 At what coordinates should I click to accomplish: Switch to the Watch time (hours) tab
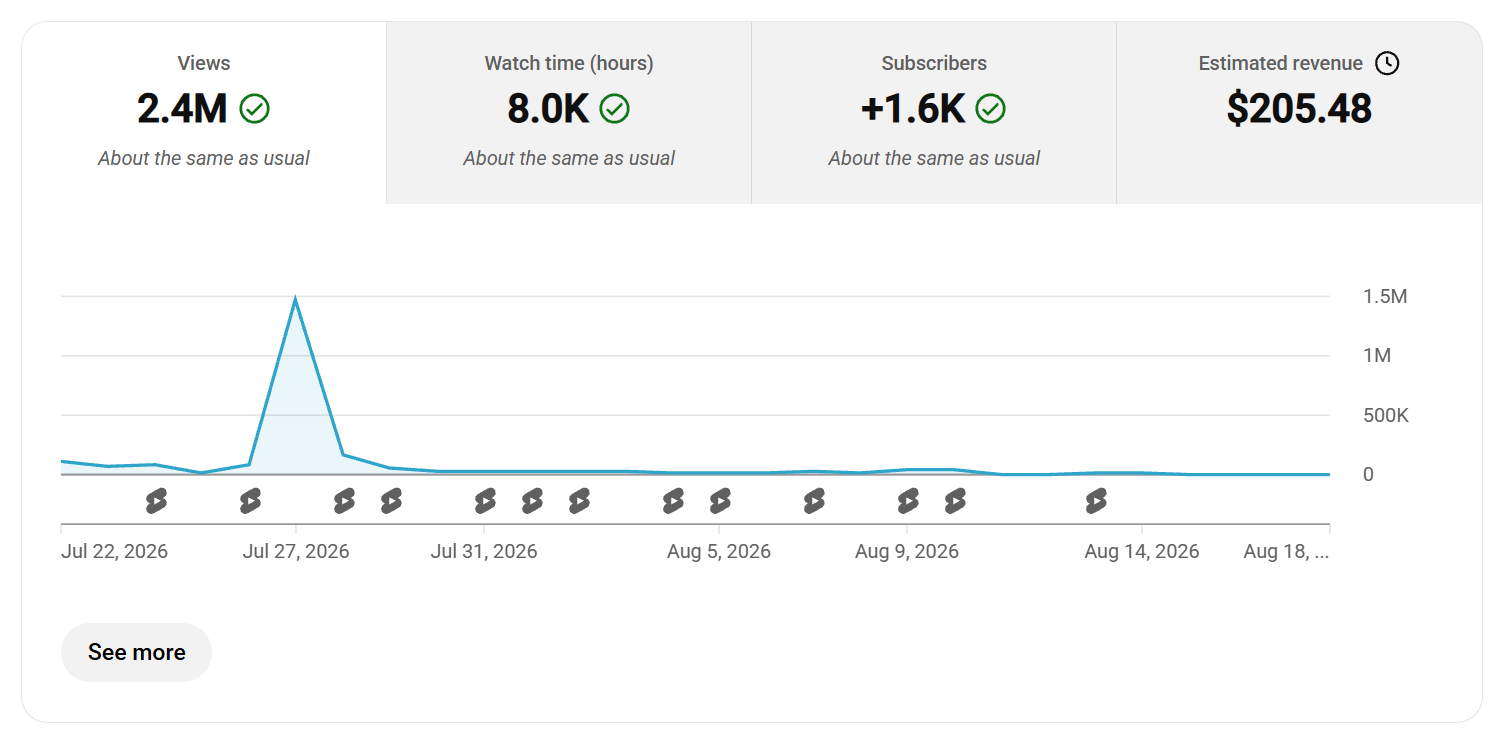[569, 113]
